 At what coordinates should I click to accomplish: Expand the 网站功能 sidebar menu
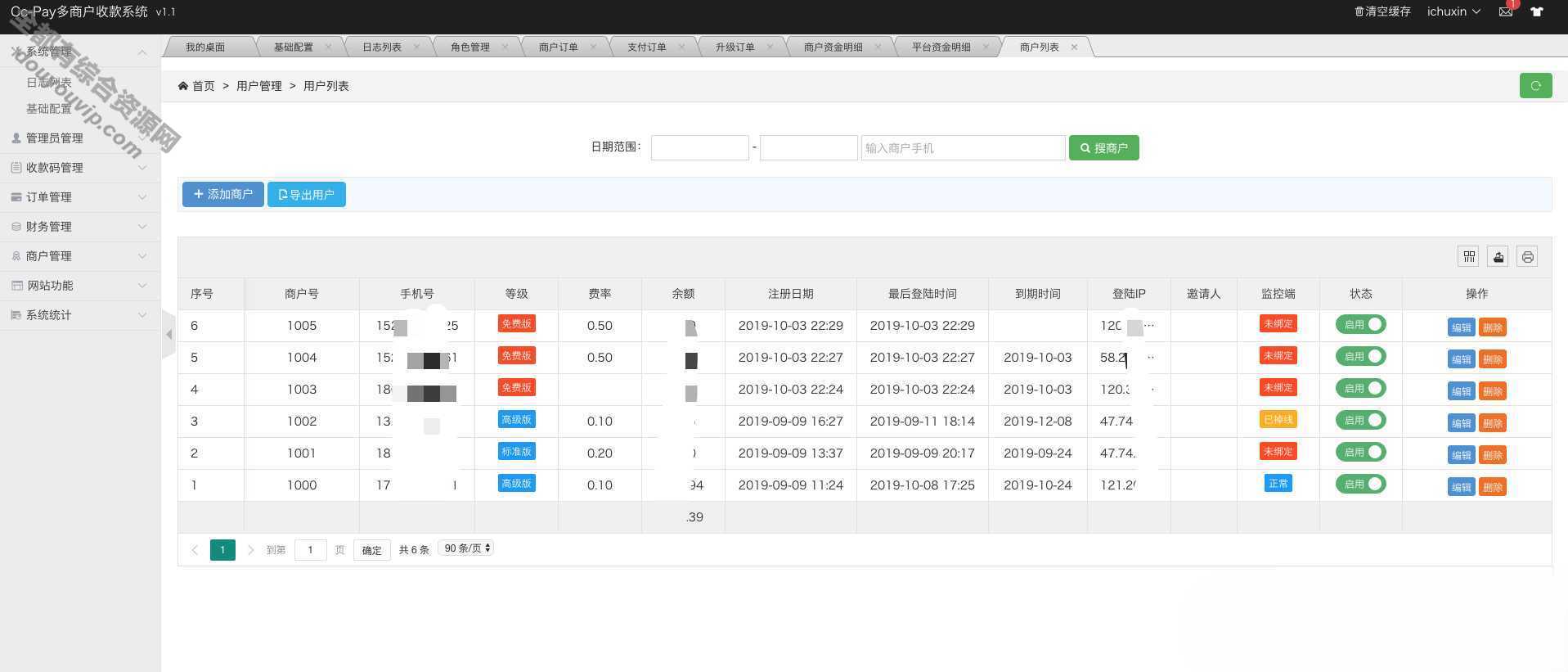pyautogui.click(x=80, y=286)
